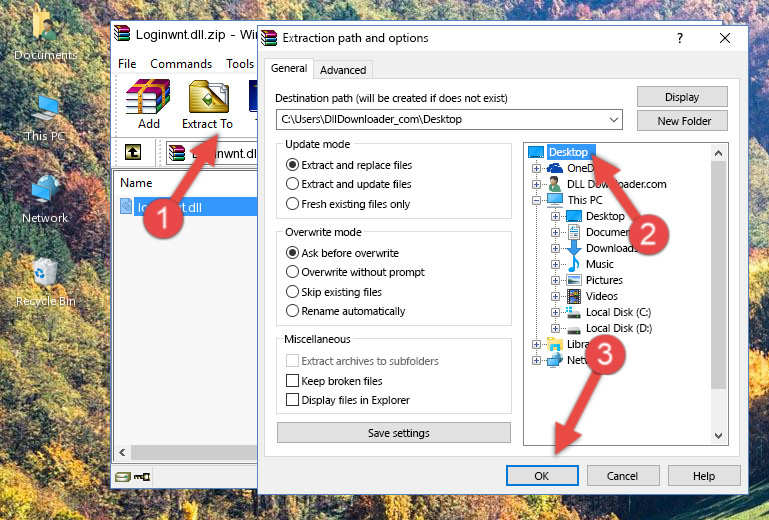
Task: Click the Extract To toolbar icon
Action: pyautogui.click(x=207, y=104)
